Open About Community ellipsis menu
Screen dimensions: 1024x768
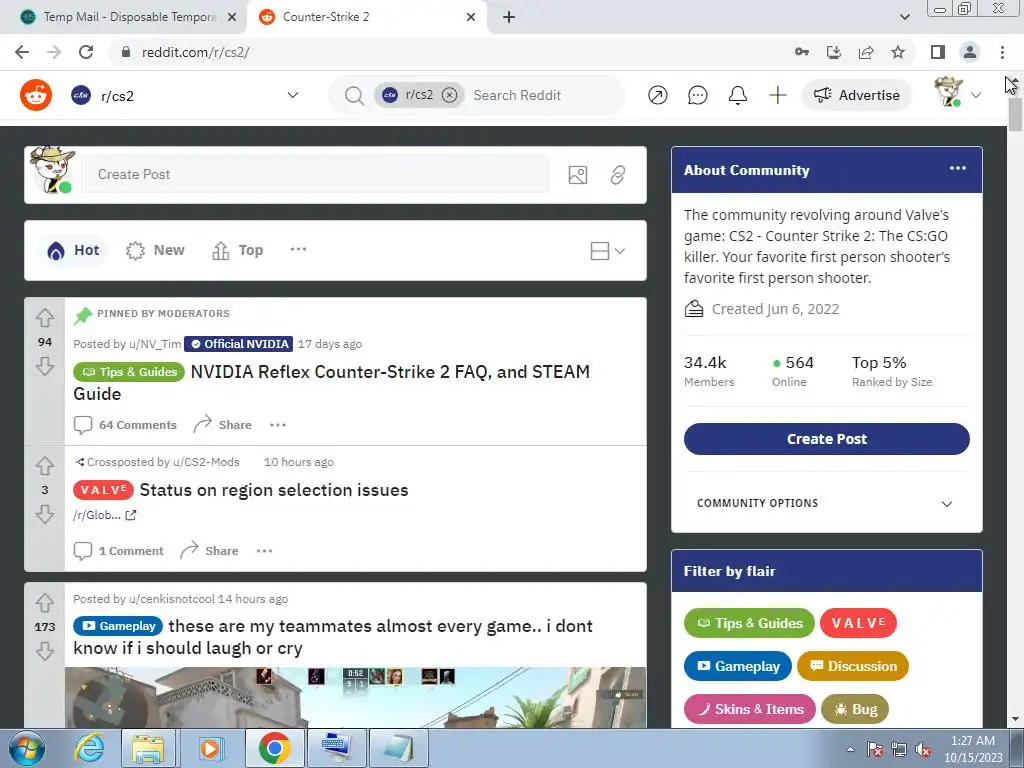click(957, 168)
